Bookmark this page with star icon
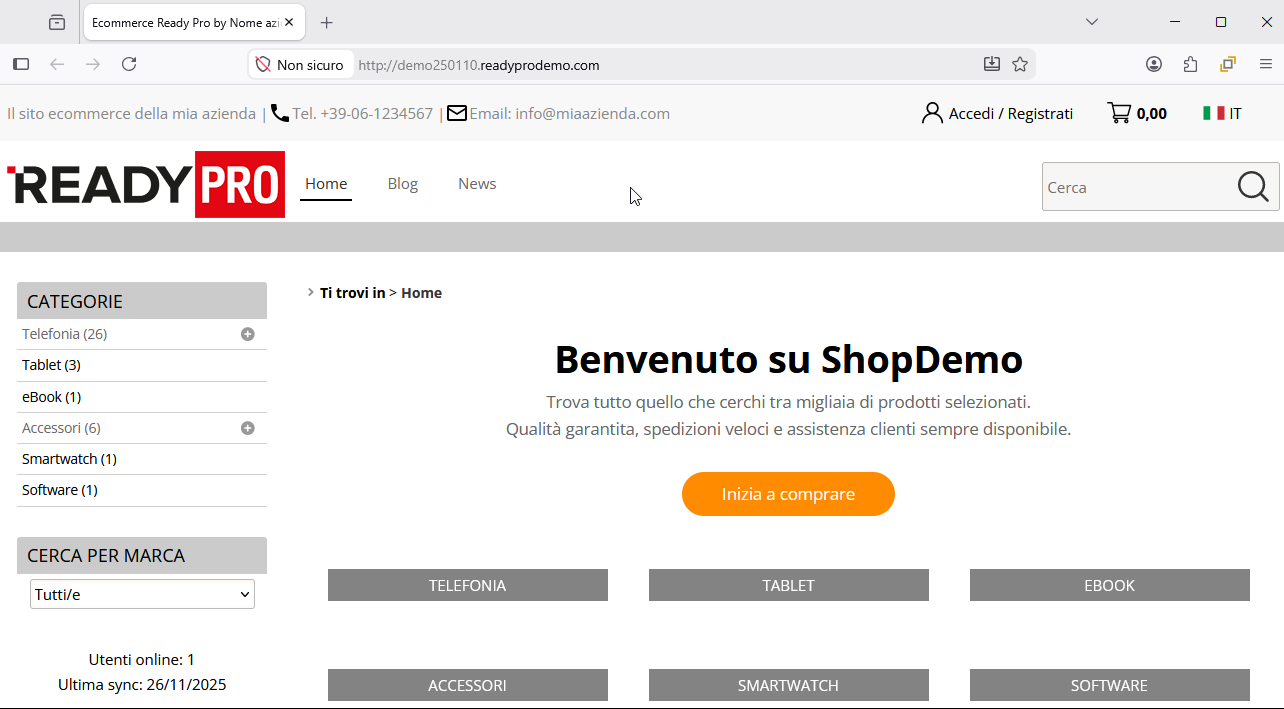The width and height of the screenshot is (1284, 709). click(1020, 64)
